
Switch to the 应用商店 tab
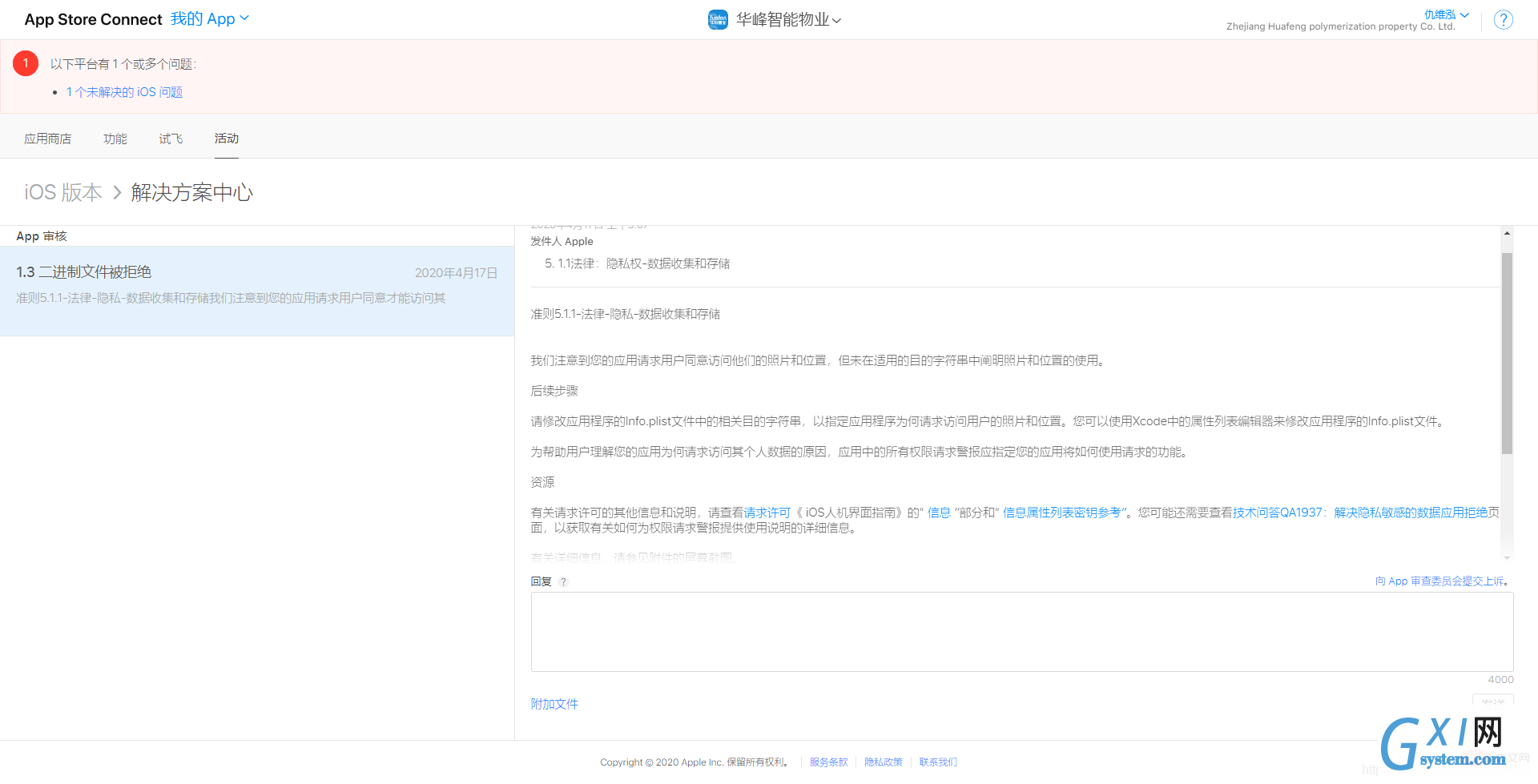point(47,139)
